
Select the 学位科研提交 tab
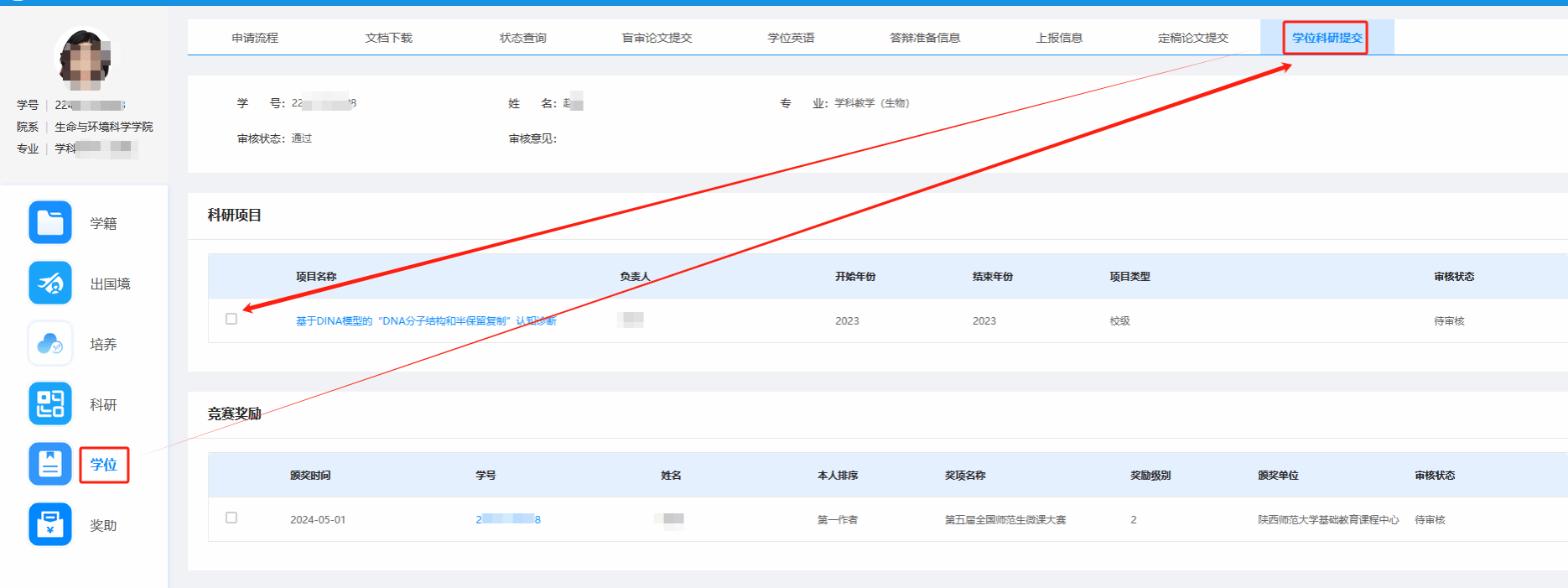(x=1327, y=38)
